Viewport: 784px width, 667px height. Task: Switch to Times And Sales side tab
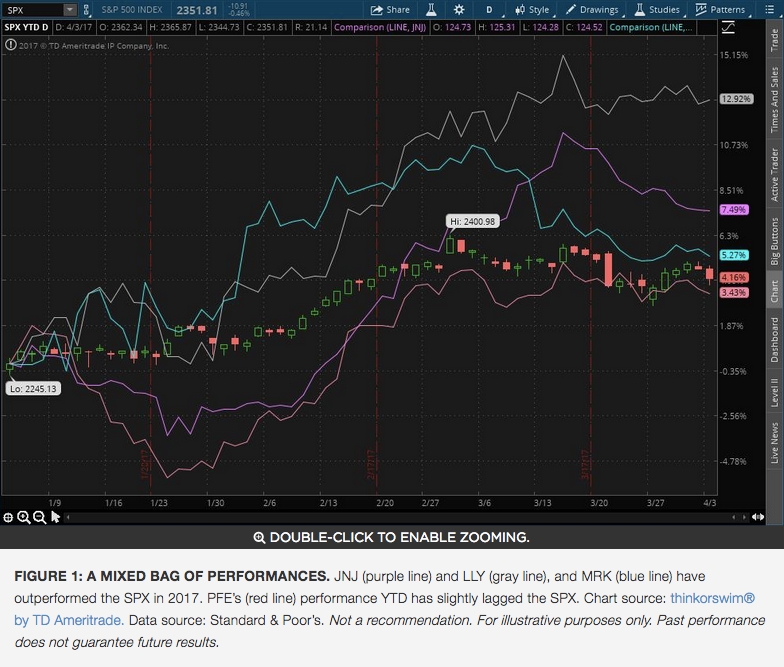click(x=774, y=100)
